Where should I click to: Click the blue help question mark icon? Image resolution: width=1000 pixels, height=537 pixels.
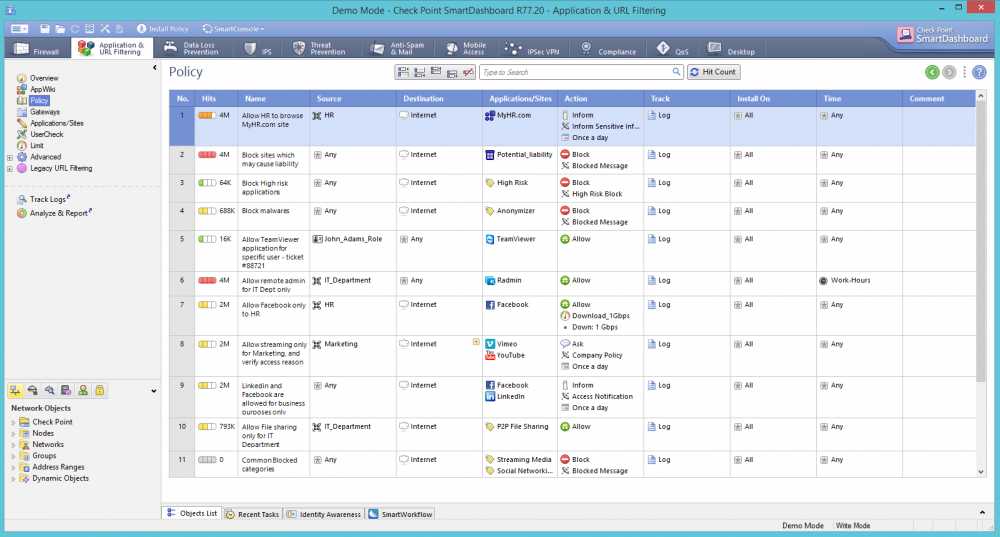pyautogui.click(x=980, y=72)
